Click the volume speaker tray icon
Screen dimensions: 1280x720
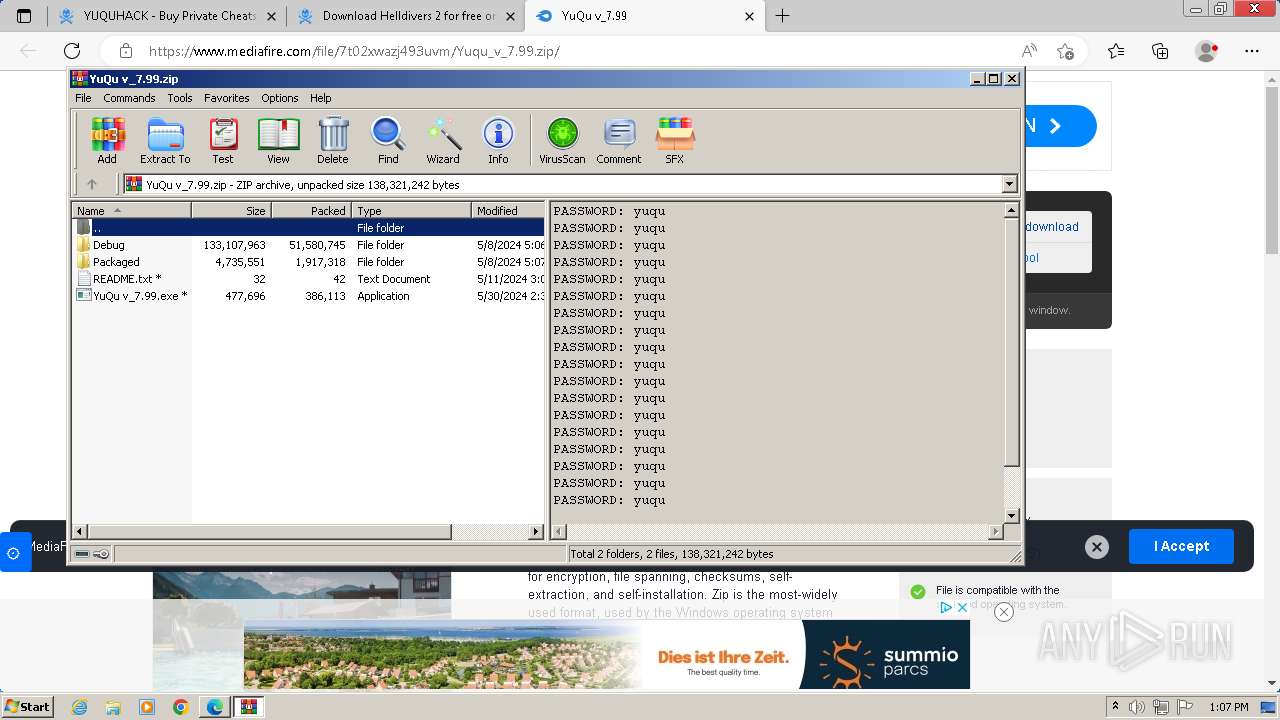[1136, 707]
